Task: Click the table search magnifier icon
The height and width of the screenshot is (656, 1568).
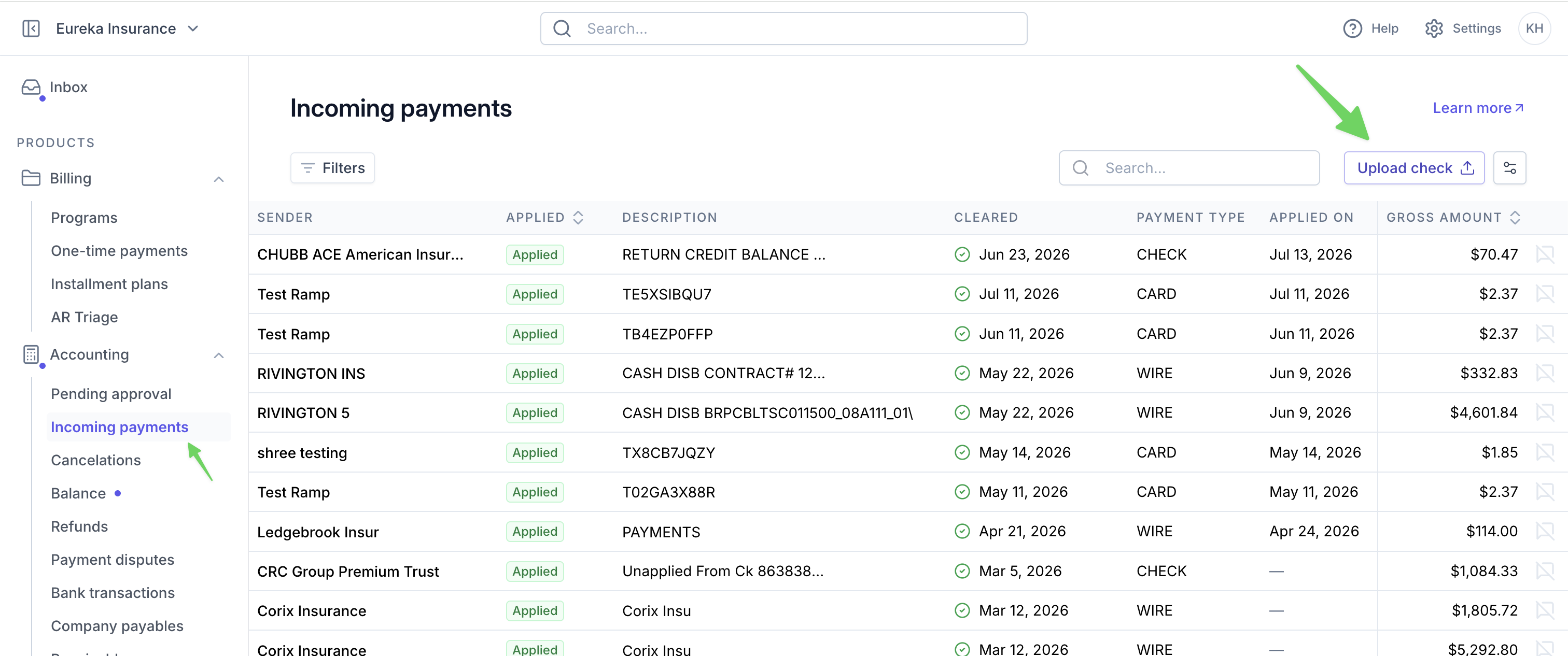Action: (1081, 168)
